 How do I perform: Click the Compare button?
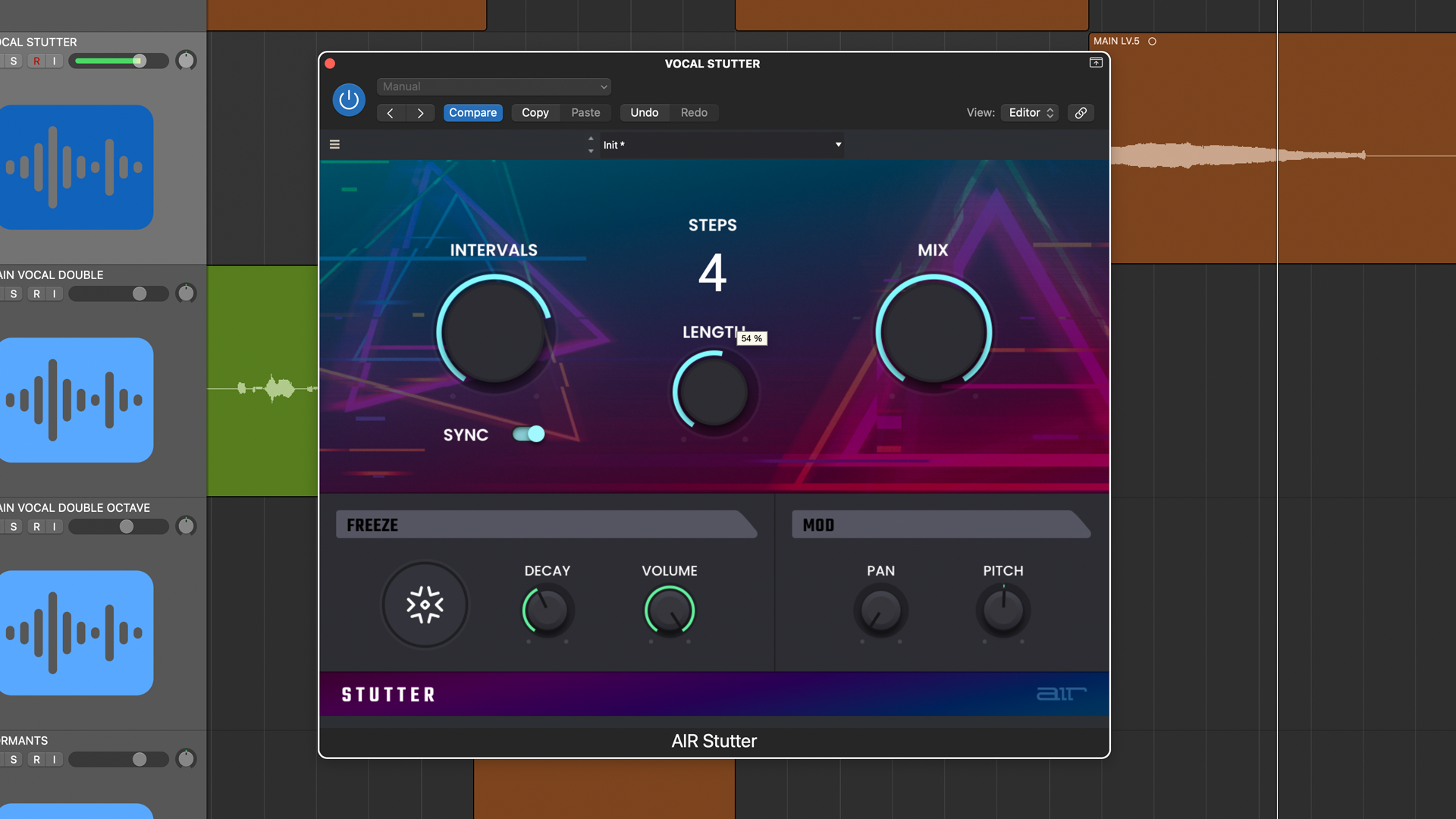(472, 113)
